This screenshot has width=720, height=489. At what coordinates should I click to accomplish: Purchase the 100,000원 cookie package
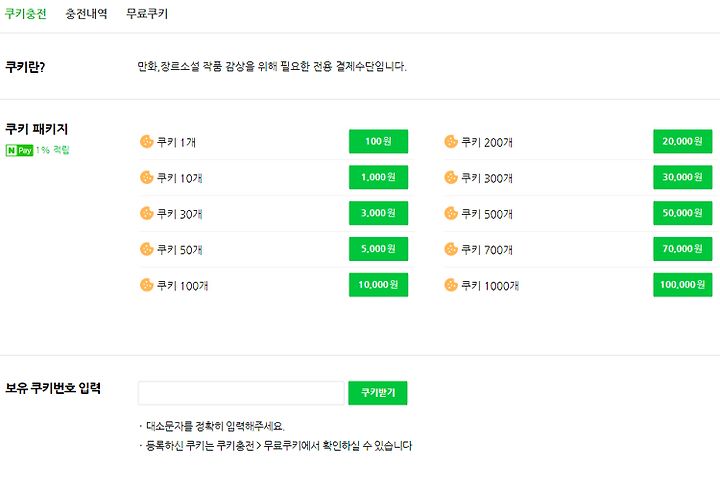click(683, 285)
